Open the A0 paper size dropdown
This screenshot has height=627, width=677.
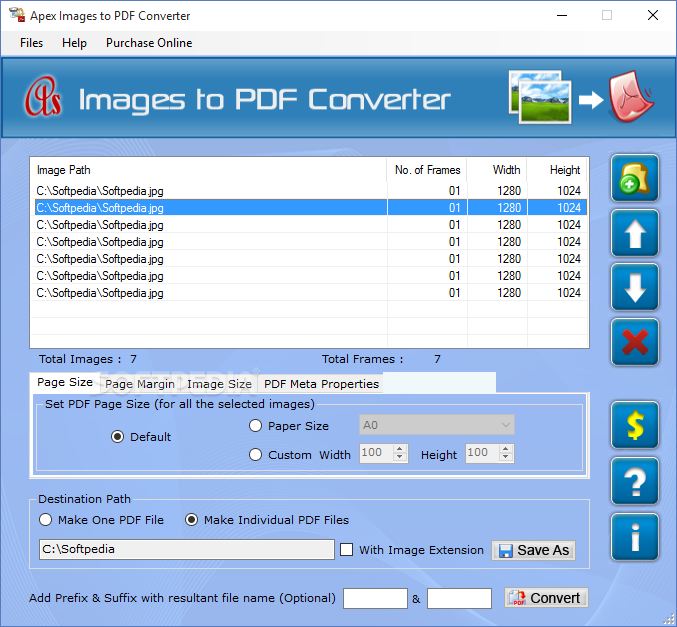pos(437,425)
